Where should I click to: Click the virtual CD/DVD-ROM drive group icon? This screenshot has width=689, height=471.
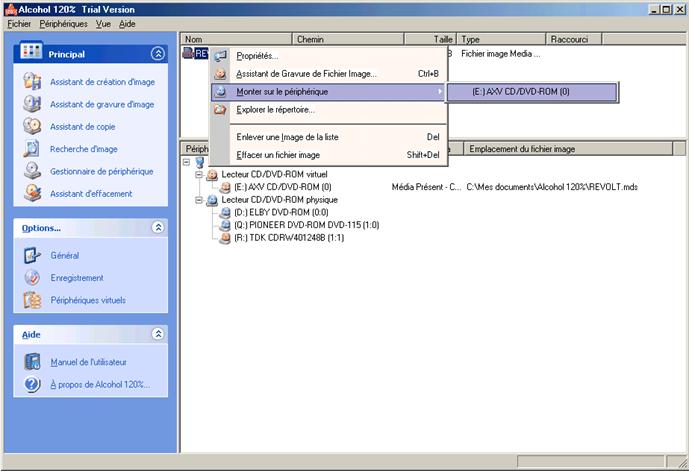click(212, 175)
